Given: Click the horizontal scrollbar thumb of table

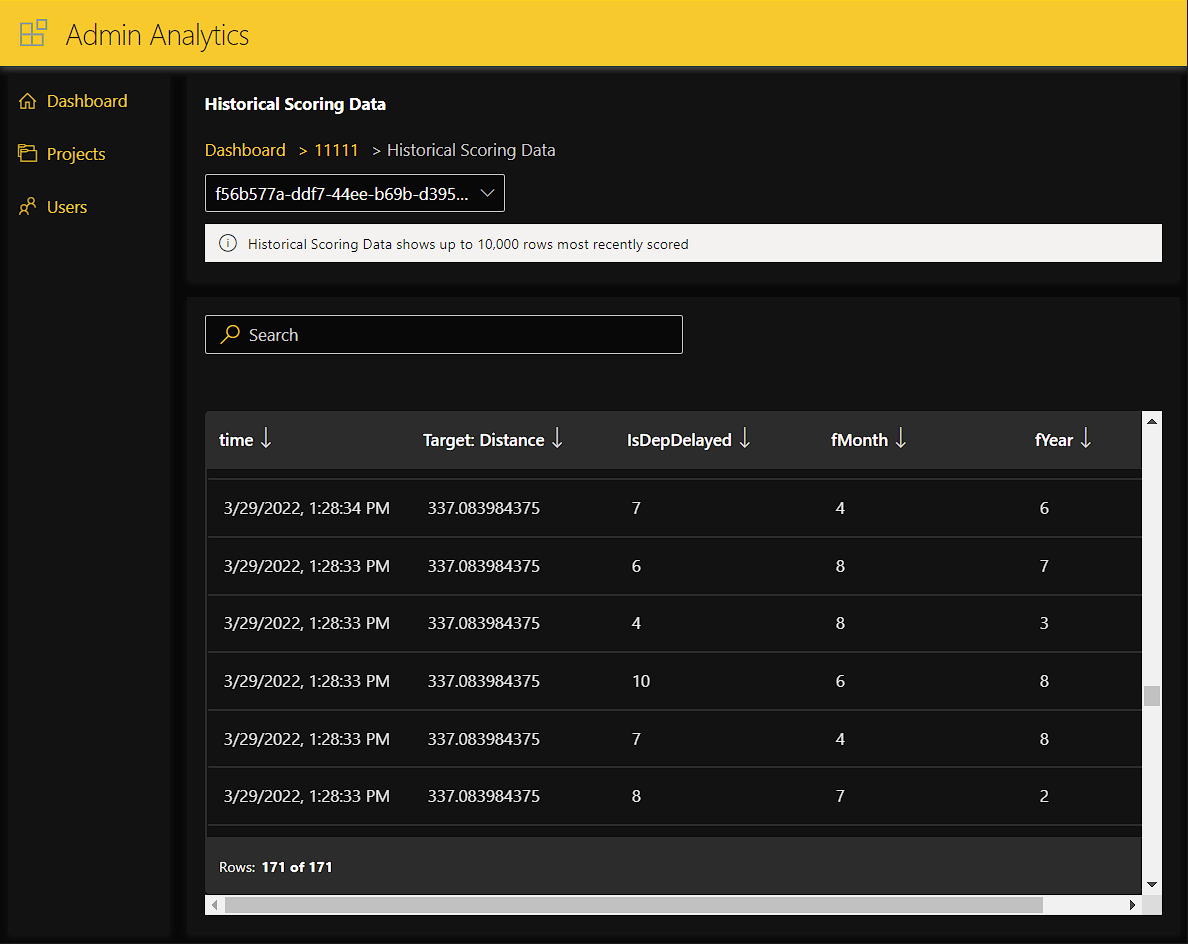Looking at the screenshot, I should (x=633, y=904).
